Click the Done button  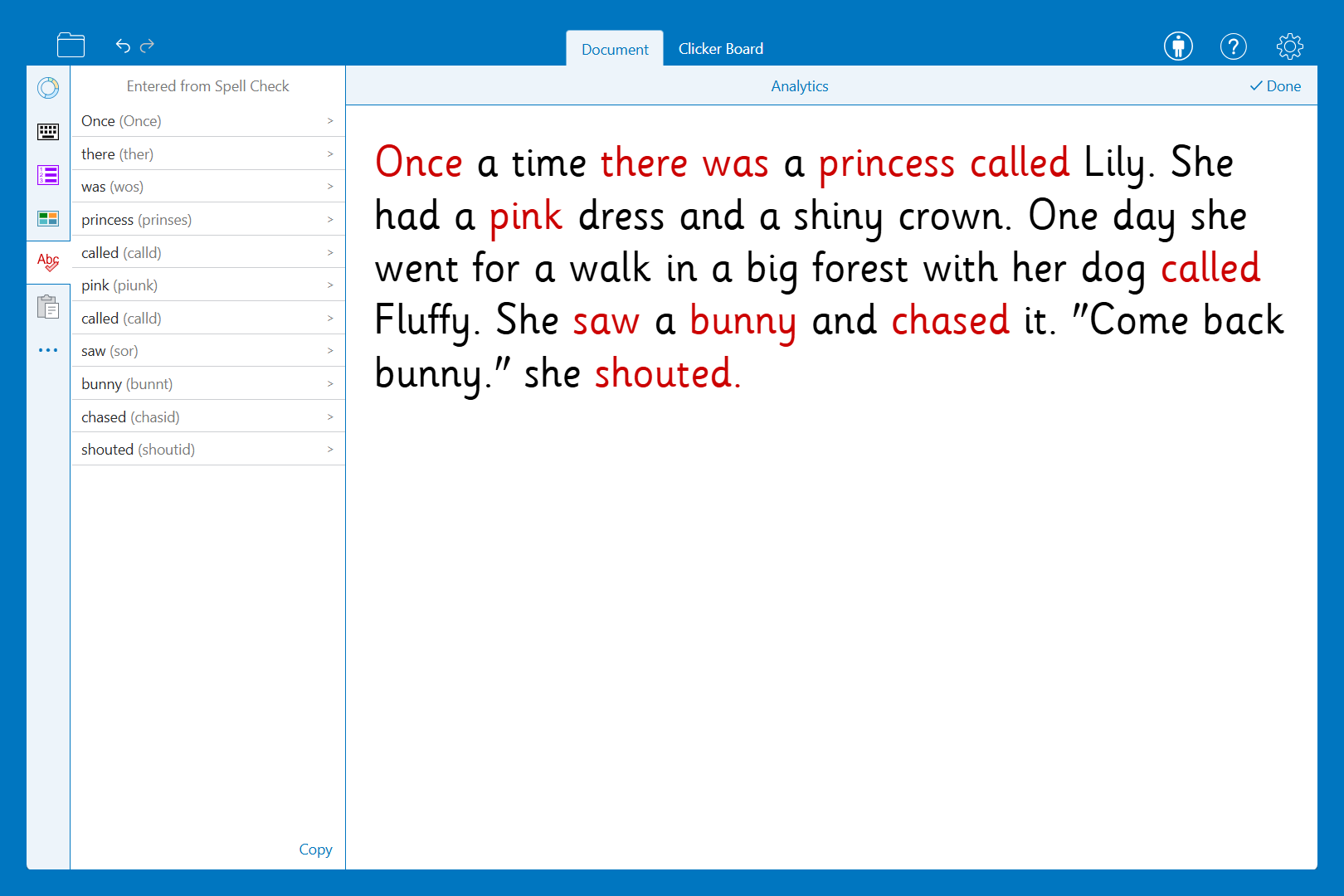[x=1275, y=86]
